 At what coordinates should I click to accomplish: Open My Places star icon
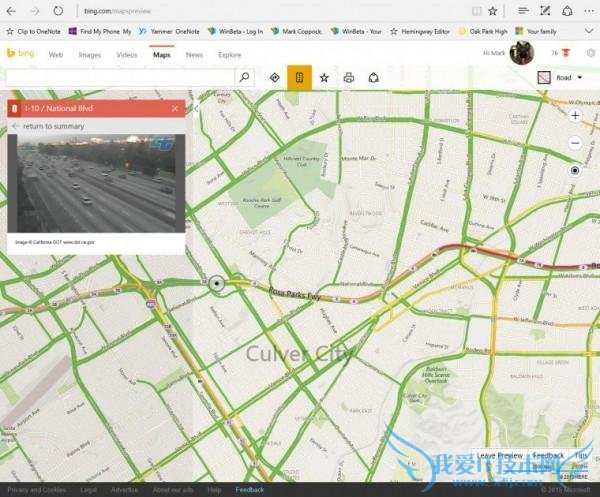(x=324, y=78)
